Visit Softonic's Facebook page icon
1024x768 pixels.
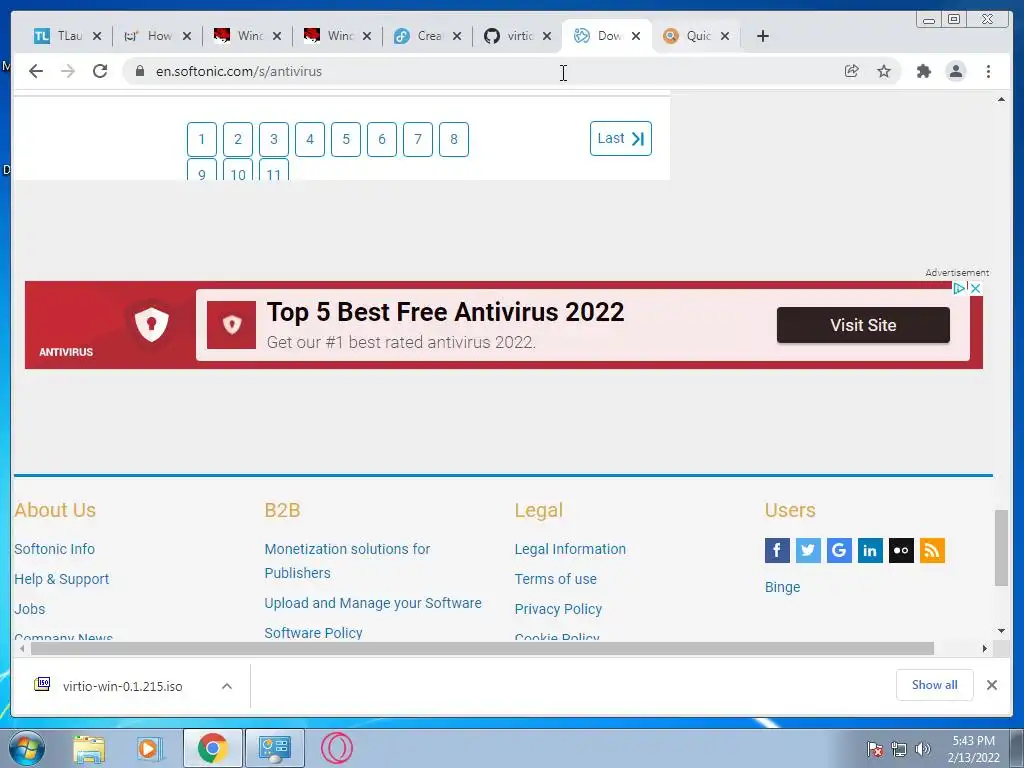(777, 551)
